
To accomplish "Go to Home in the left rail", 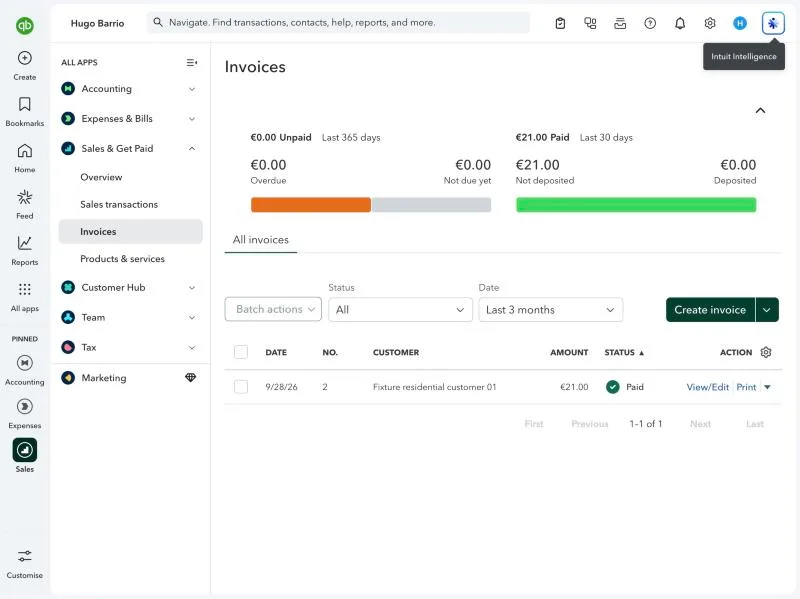I will [x=24, y=151].
